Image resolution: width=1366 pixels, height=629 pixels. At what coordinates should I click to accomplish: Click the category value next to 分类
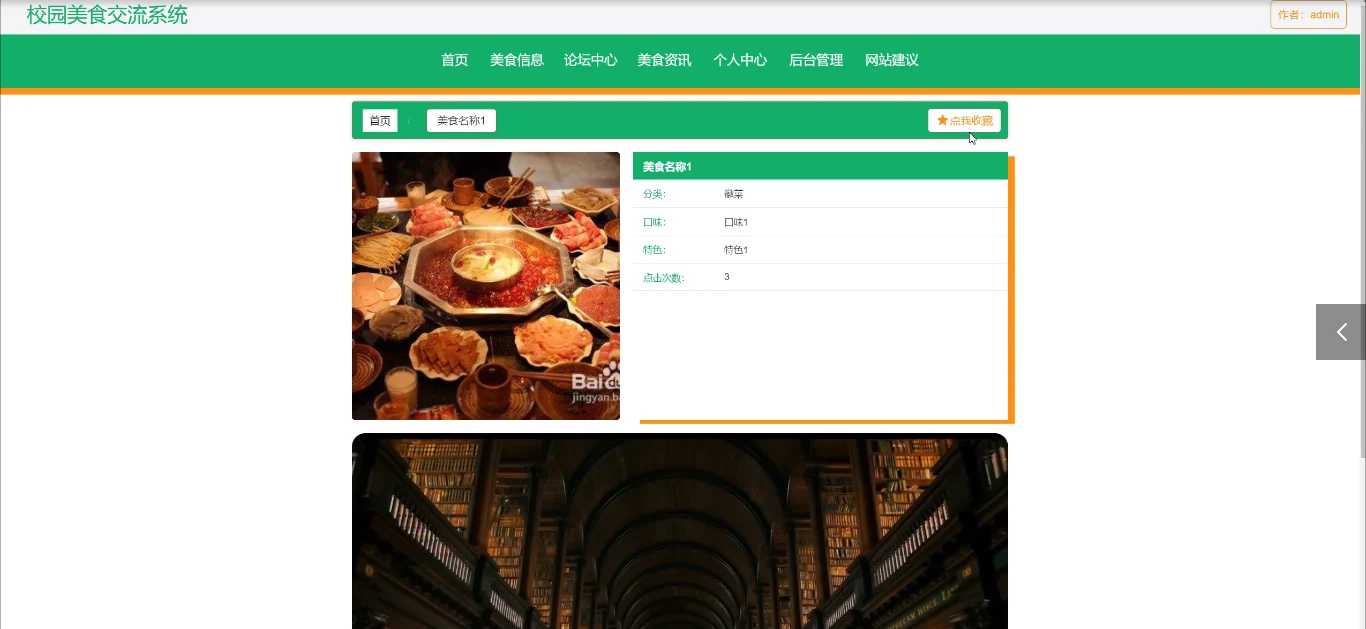[734, 194]
